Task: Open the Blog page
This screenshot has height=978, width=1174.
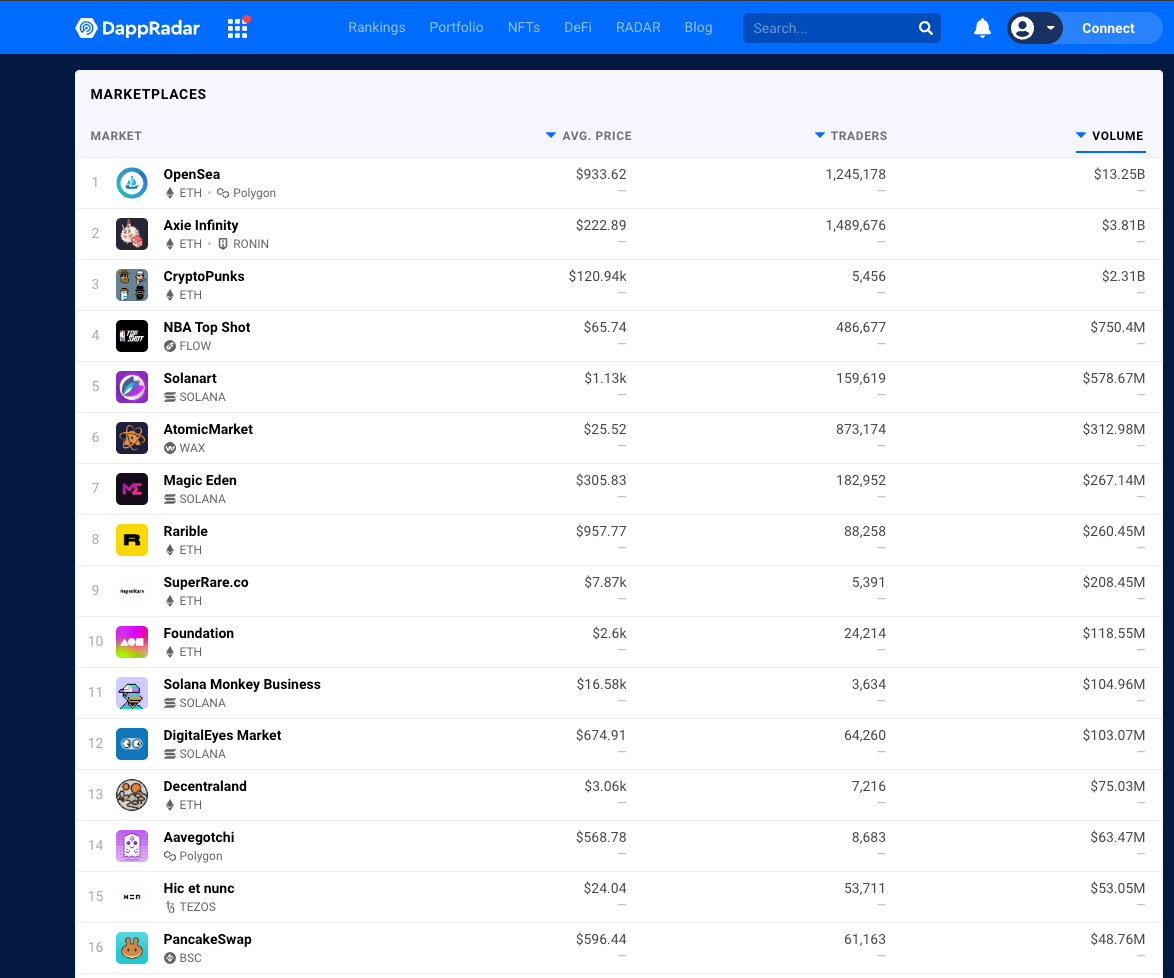Action: (x=698, y=27)
